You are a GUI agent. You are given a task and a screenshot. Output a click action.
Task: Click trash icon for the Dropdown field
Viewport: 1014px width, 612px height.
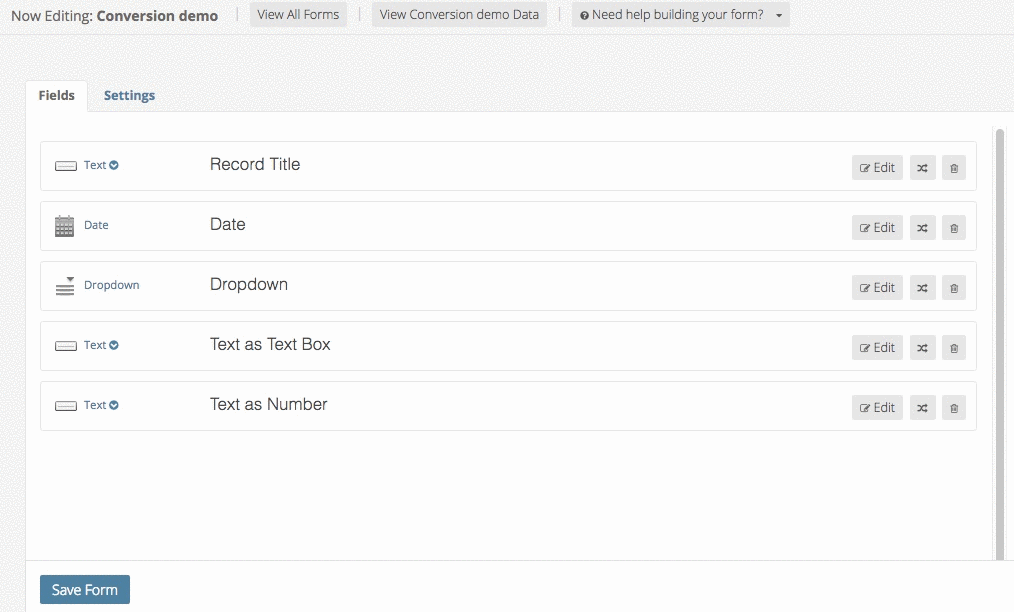click(x=953, y=288)
